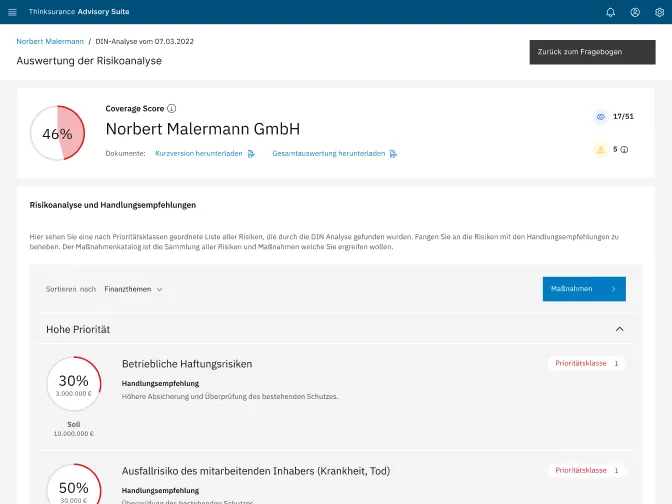The image size is (672, 504).
Task: Open the user account menu
Action: pos(635,12)
